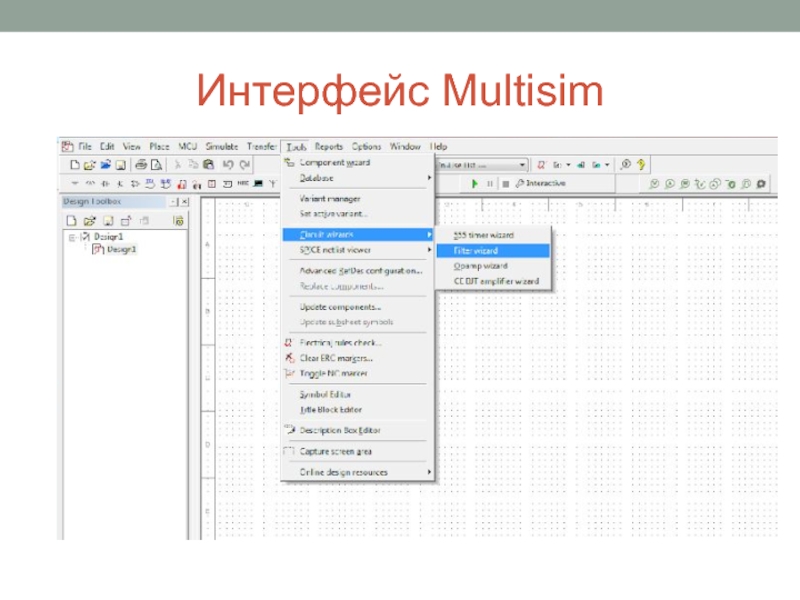Toggle NC marker from Tools menu
Screen dimensions: 800x600
click(x=333, y=373)
